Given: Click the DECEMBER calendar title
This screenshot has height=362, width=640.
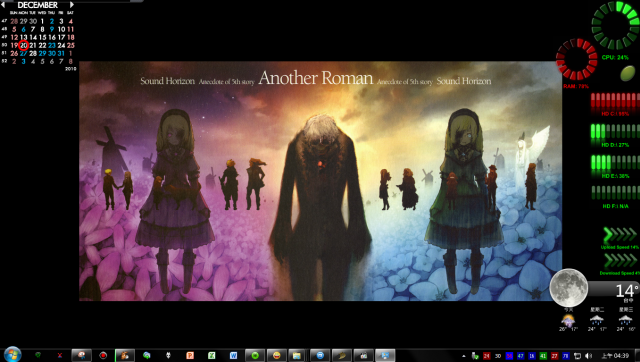Looking at the screenshot, I should pos(38,5).
